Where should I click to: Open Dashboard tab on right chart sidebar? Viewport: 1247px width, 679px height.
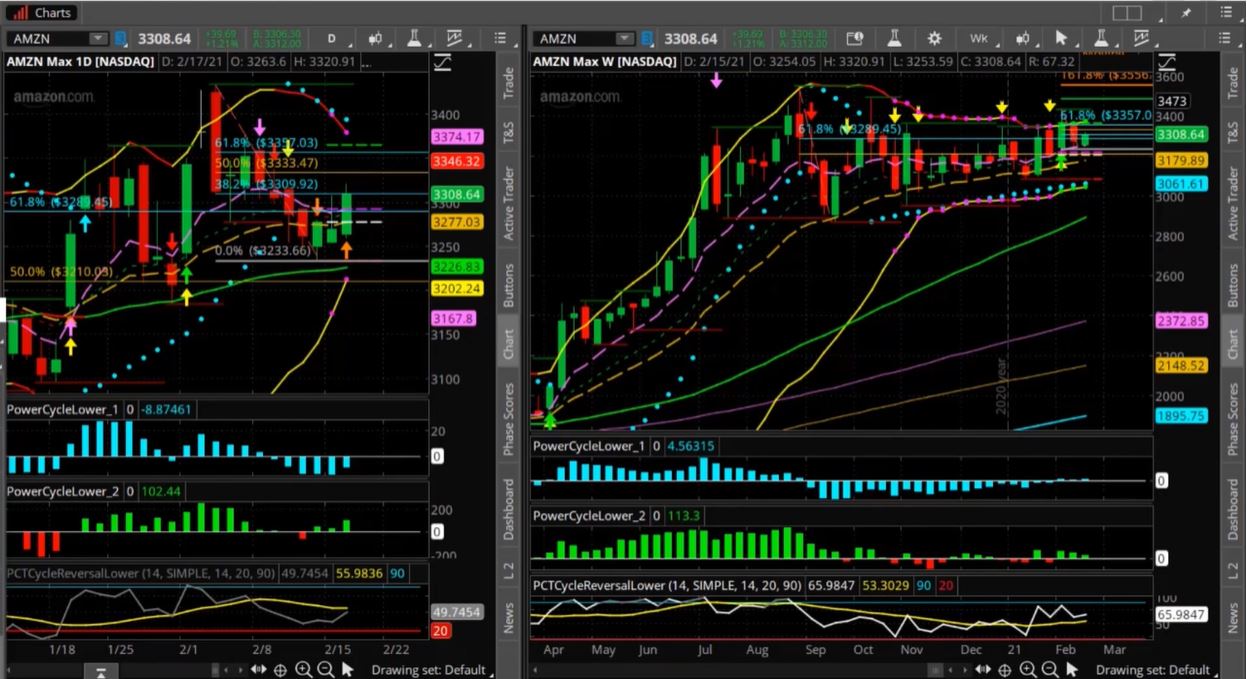pyautogui.click(x=1232, y=509)
